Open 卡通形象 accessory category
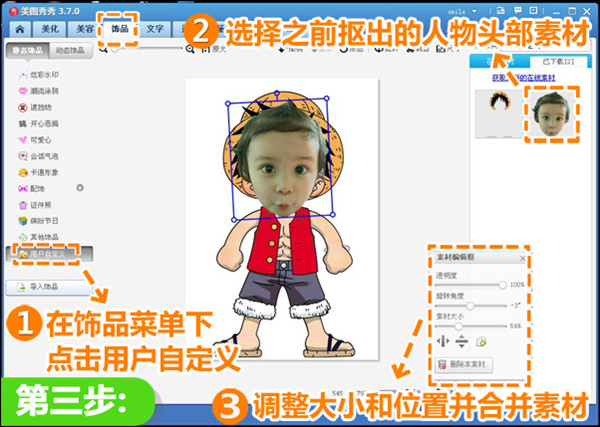The width and height of the screenshot is (600, 427). tap(38, 173)
